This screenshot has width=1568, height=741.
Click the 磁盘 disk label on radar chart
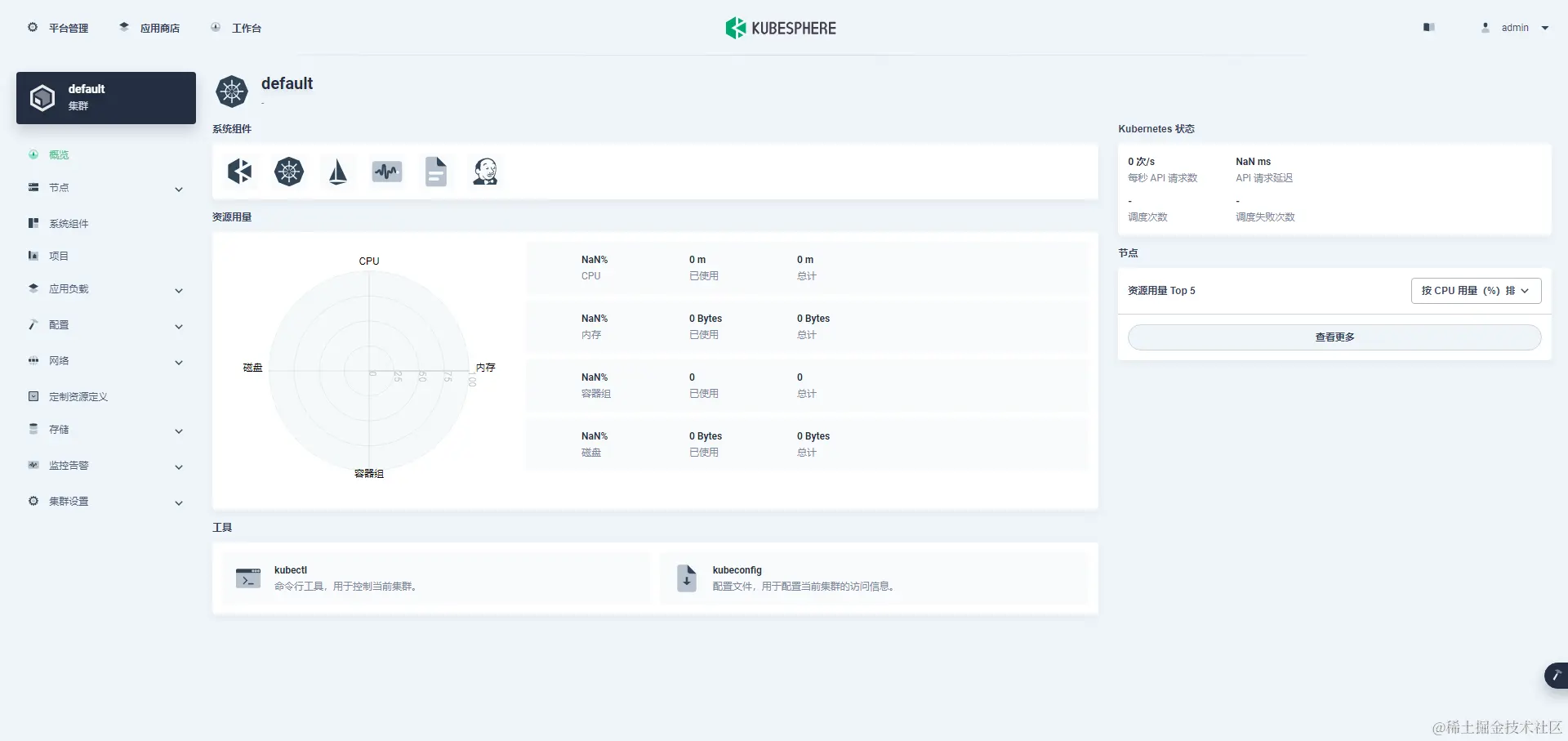[x=253, y=368]
